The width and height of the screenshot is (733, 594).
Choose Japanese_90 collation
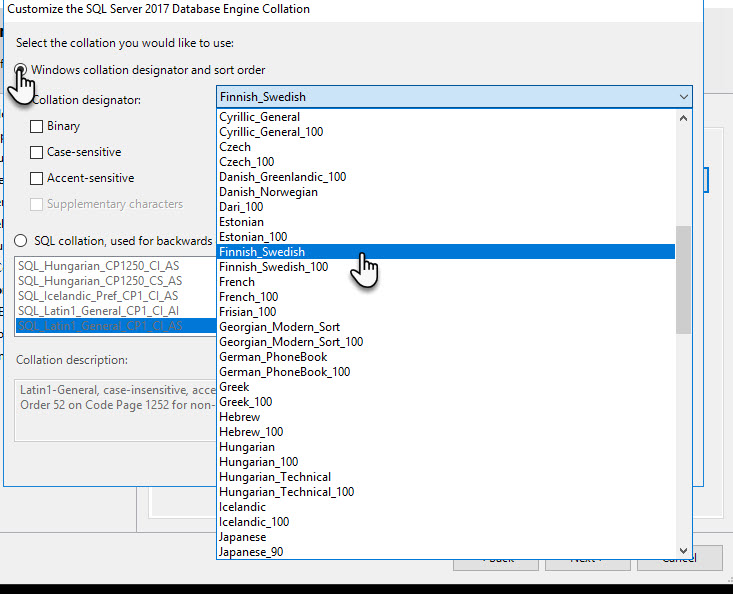(446, 551)
